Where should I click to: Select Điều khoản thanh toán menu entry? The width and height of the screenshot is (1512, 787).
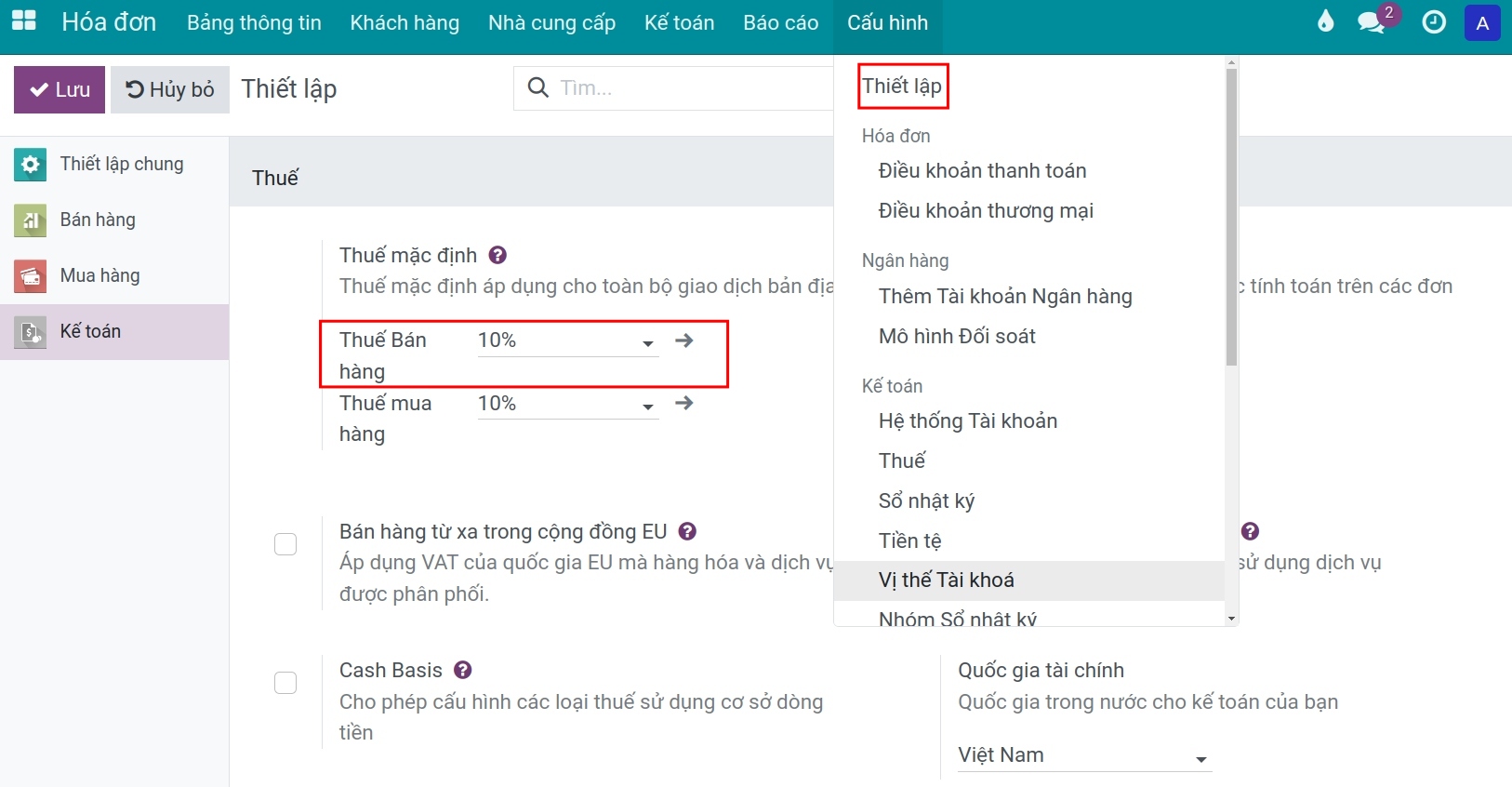tap(982, 170)
